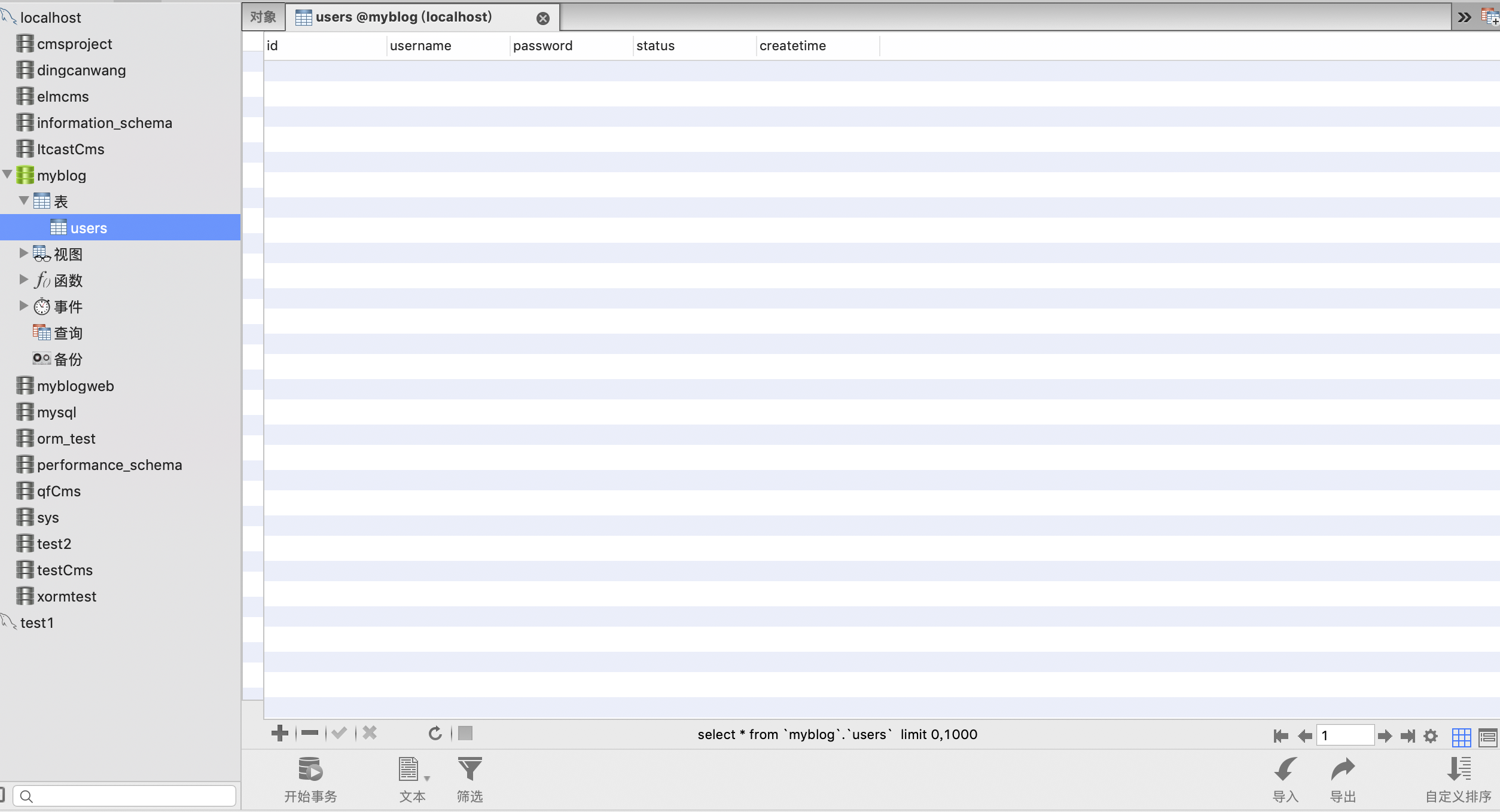Collapse the myblog database node
This screenshot has height=812, width=1500.
(7, 175)
